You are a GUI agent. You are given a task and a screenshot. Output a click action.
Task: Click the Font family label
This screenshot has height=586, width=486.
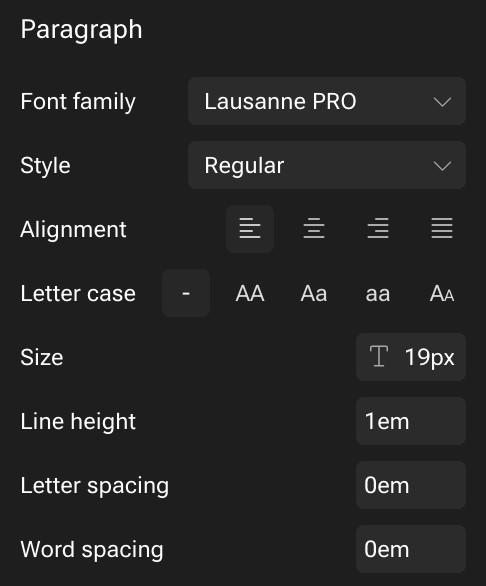pyautogui.click(x=78, y=102)
